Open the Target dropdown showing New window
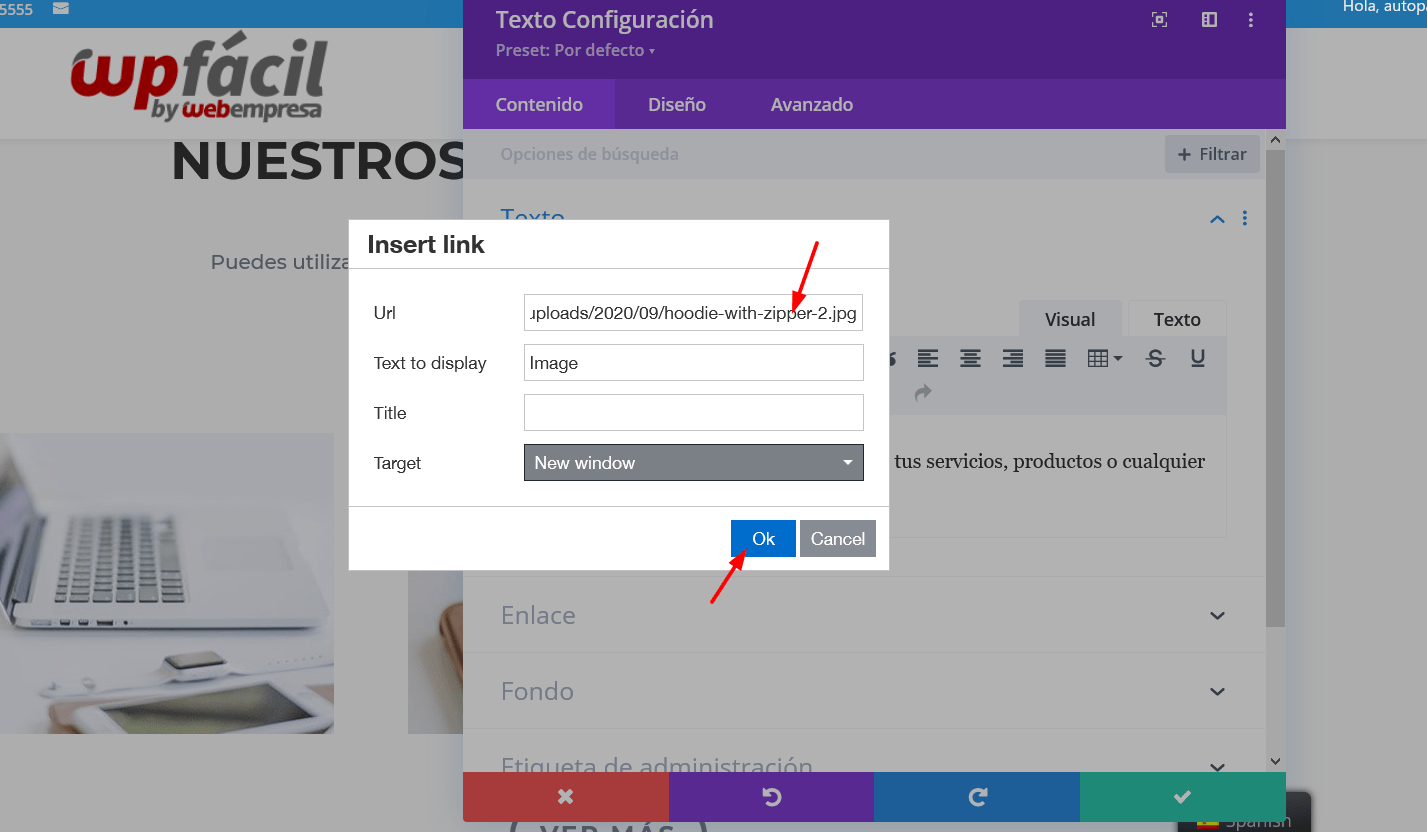 [x=693, y=463]
